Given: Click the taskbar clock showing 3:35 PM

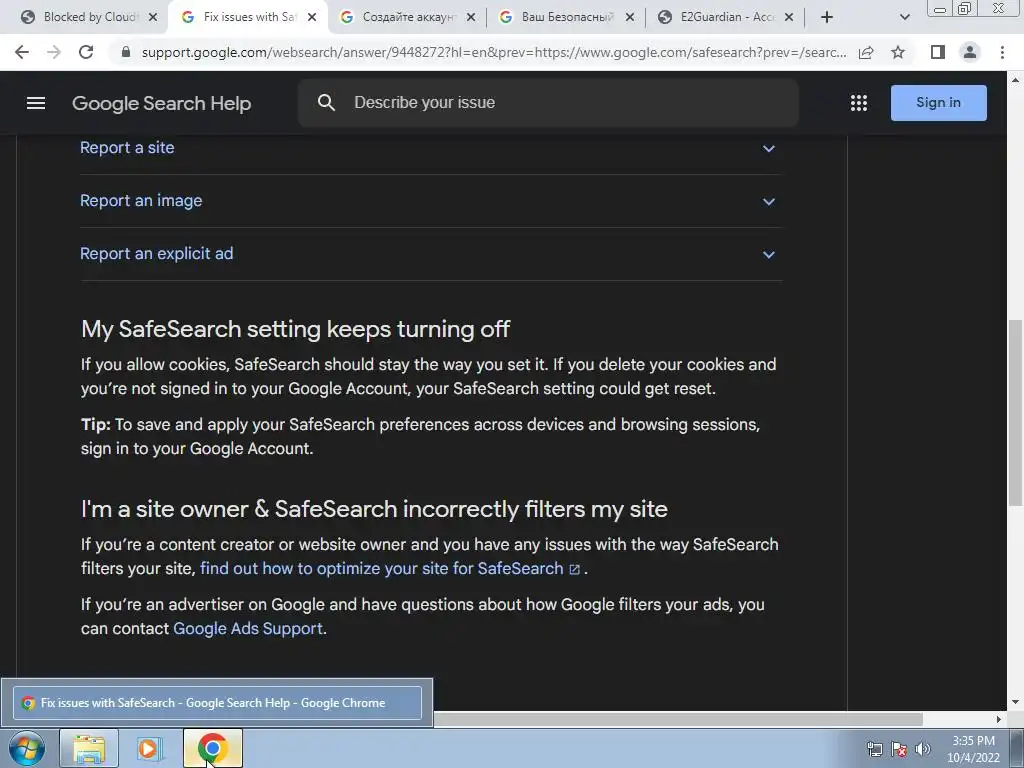Looking at the screenshot, I should click(973, 749).
